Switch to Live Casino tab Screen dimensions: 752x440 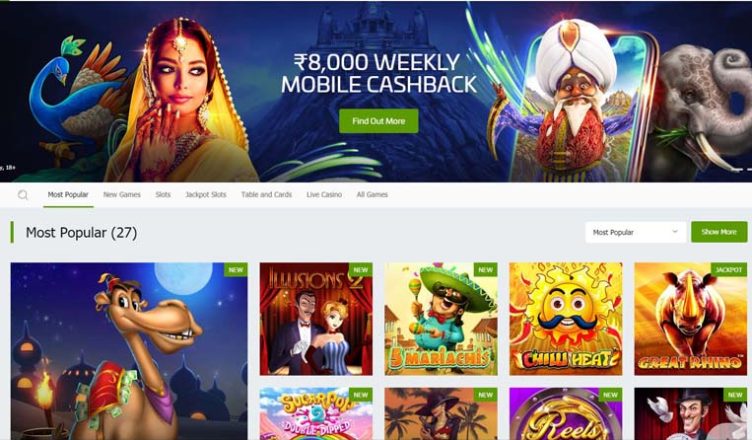pos(324,194)
